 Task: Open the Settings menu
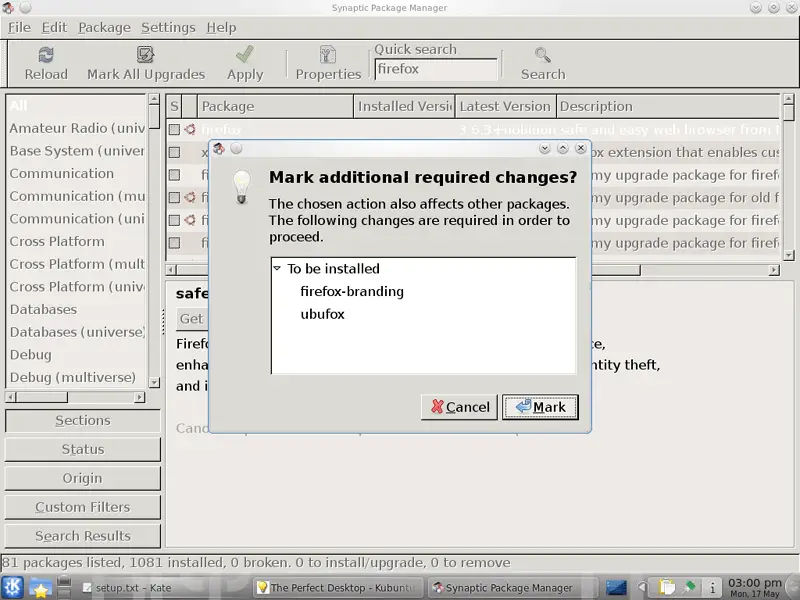pos(168,28)
